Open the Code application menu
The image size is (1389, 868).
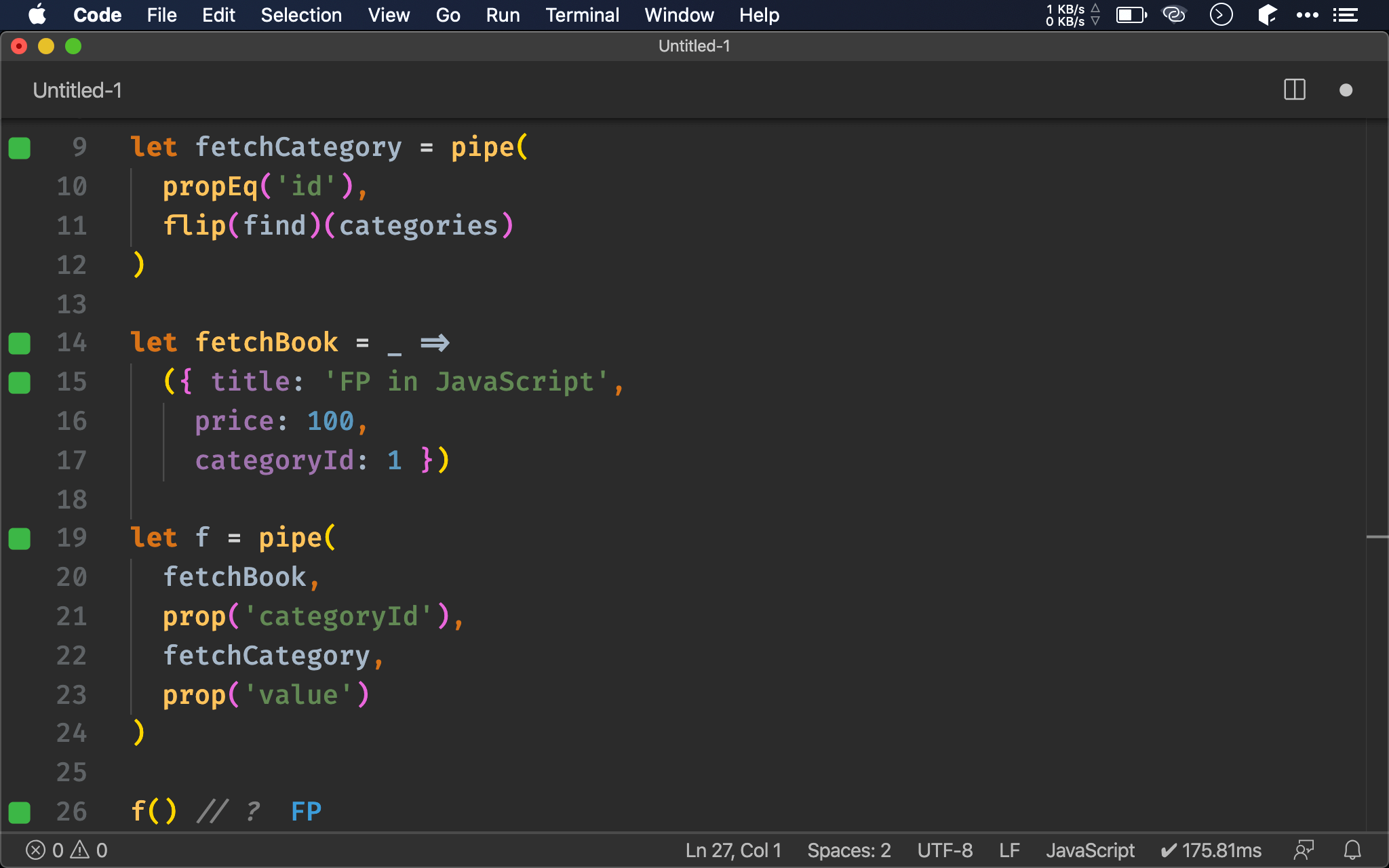(x=97, y=15)
